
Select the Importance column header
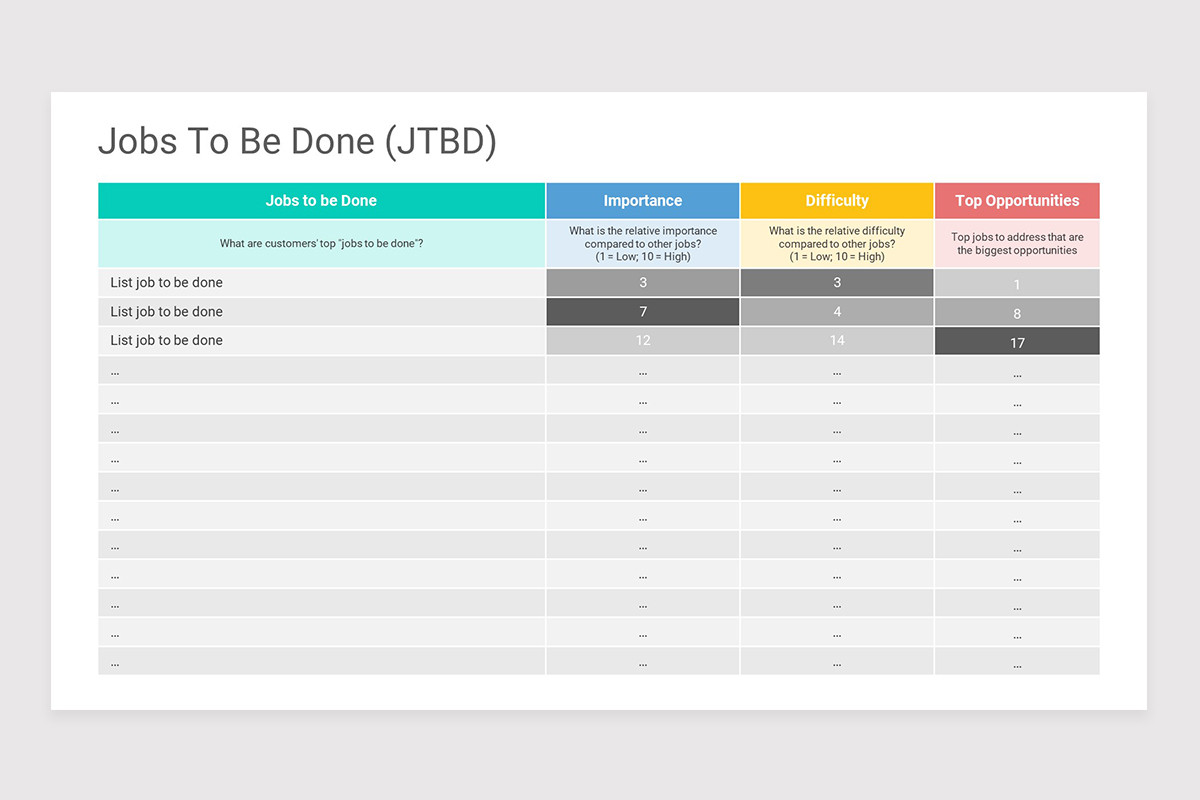point(643,200)
